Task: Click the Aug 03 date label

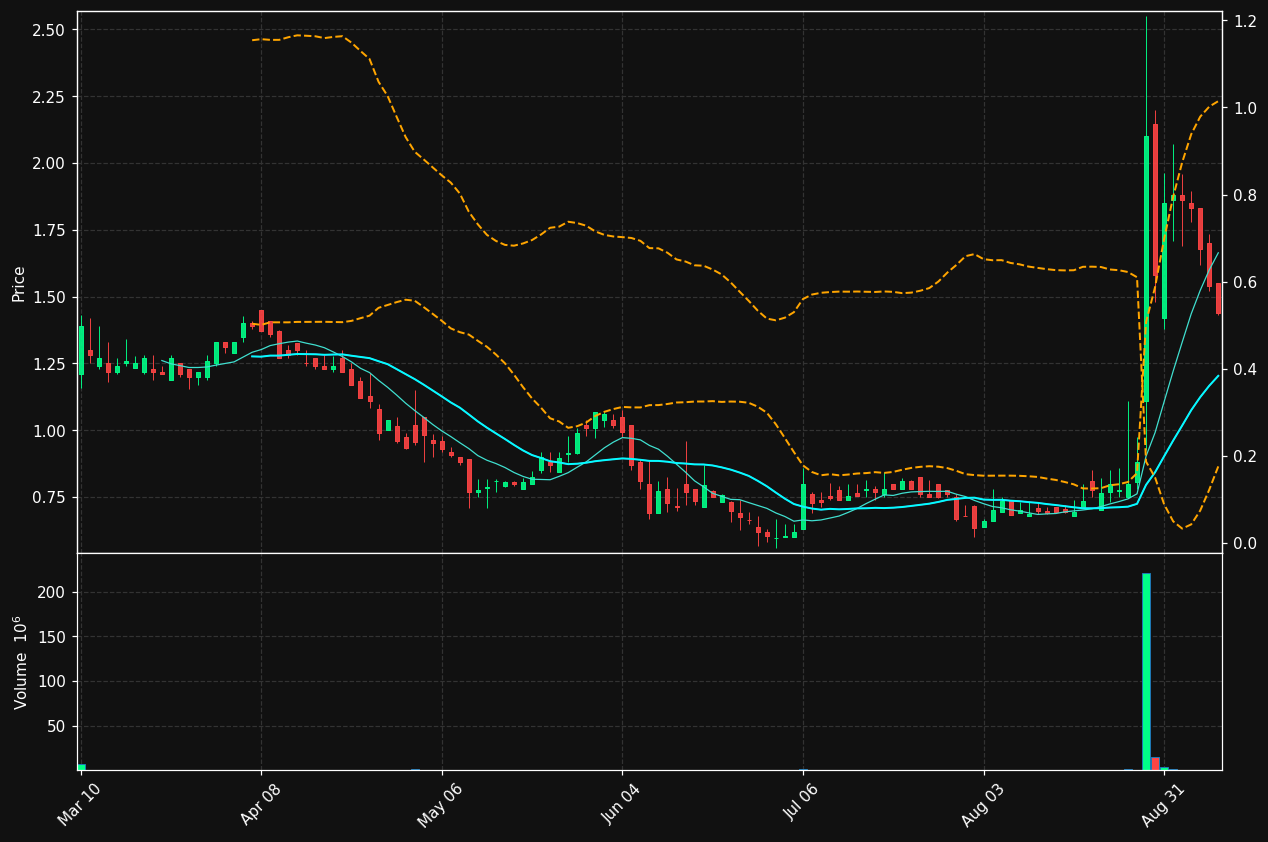Action: coord(981,804)
